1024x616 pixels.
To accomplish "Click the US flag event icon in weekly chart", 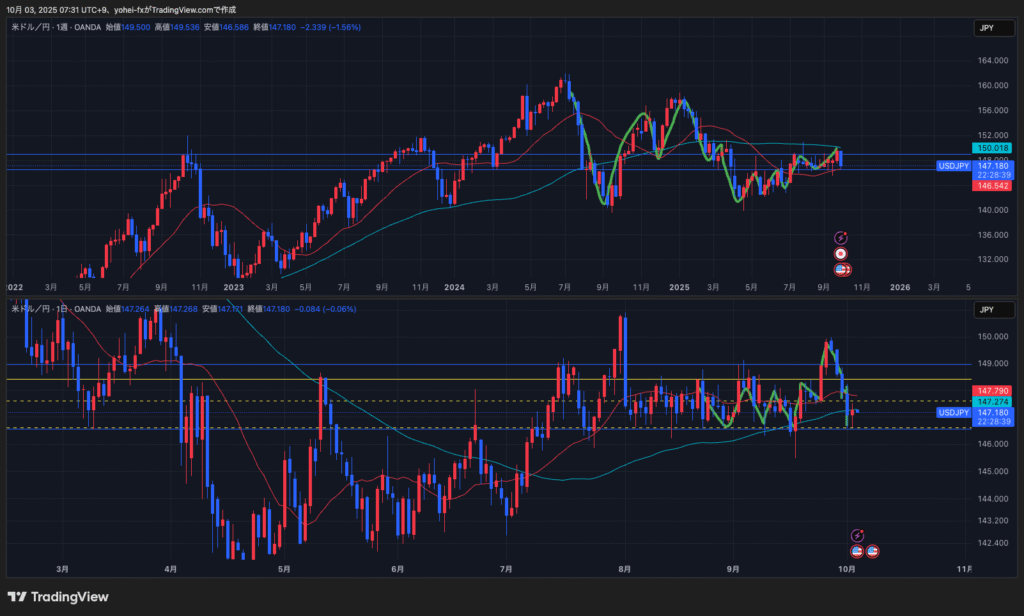I will pyautogui.click(x=841, y=269).
